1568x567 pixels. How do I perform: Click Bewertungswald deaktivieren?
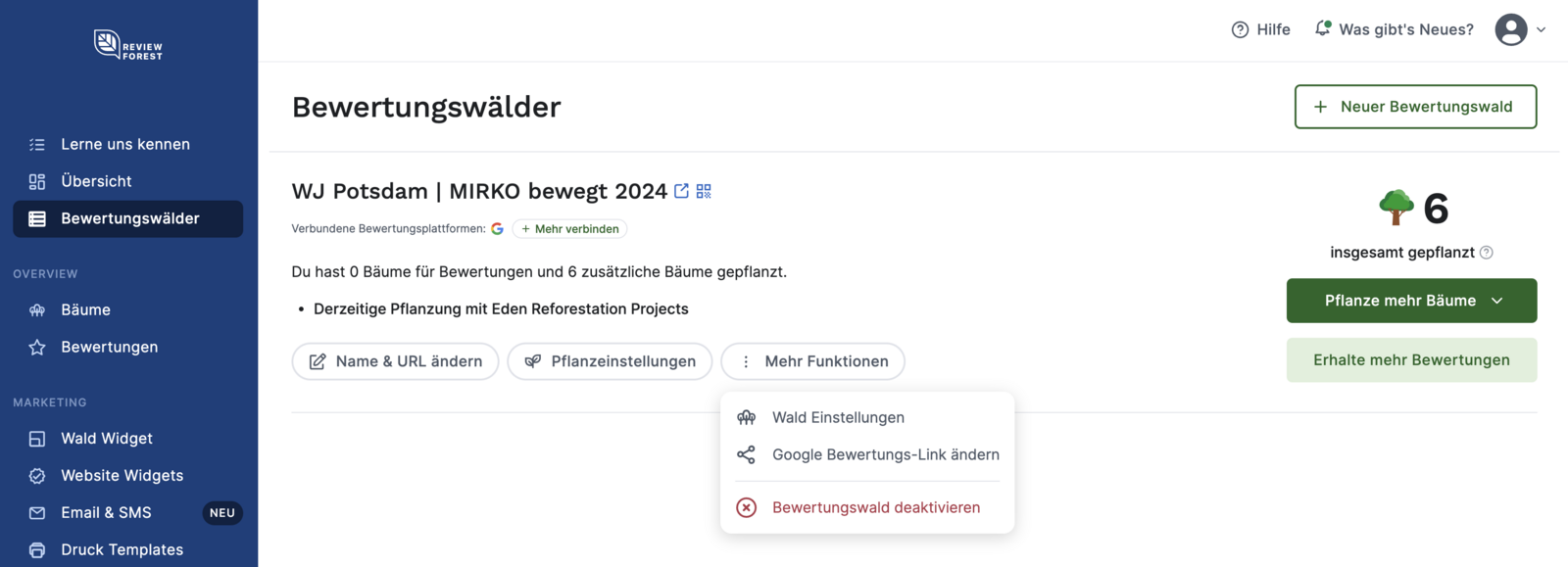click(x=875, y=507)
